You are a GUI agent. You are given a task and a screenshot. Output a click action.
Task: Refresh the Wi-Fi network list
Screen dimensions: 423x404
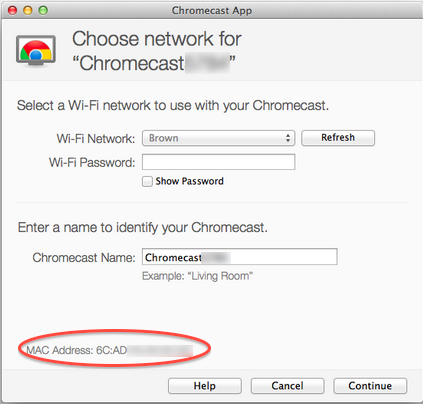click(x=338, y=138)
